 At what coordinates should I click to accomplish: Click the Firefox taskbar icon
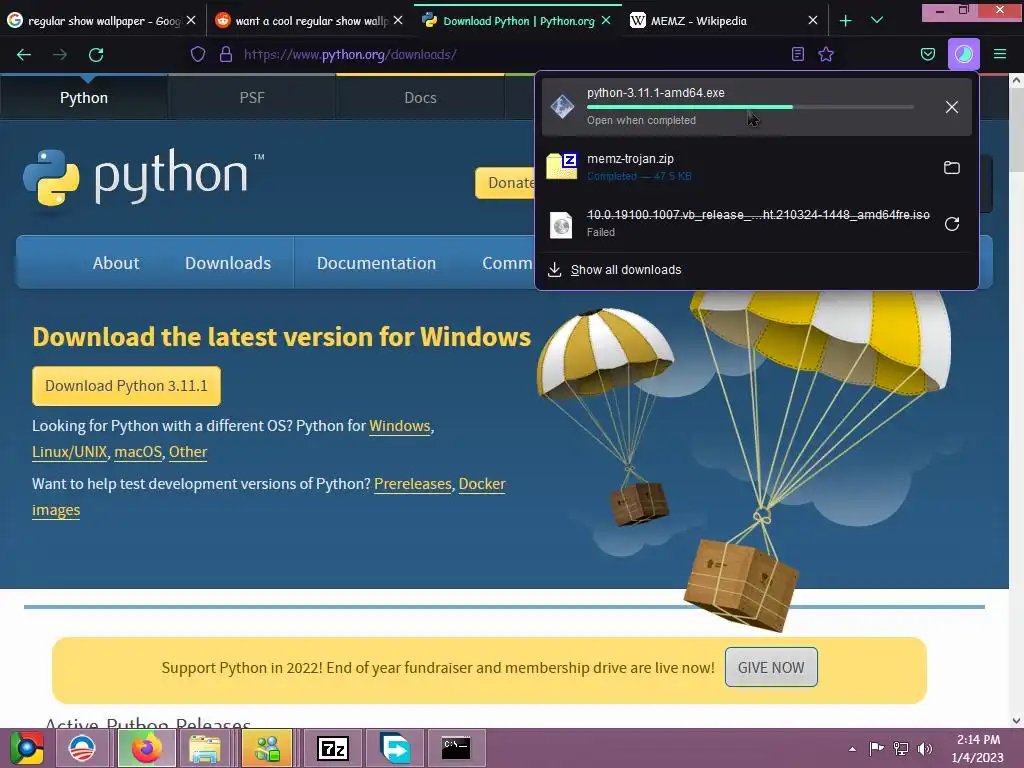pos(146,748)
